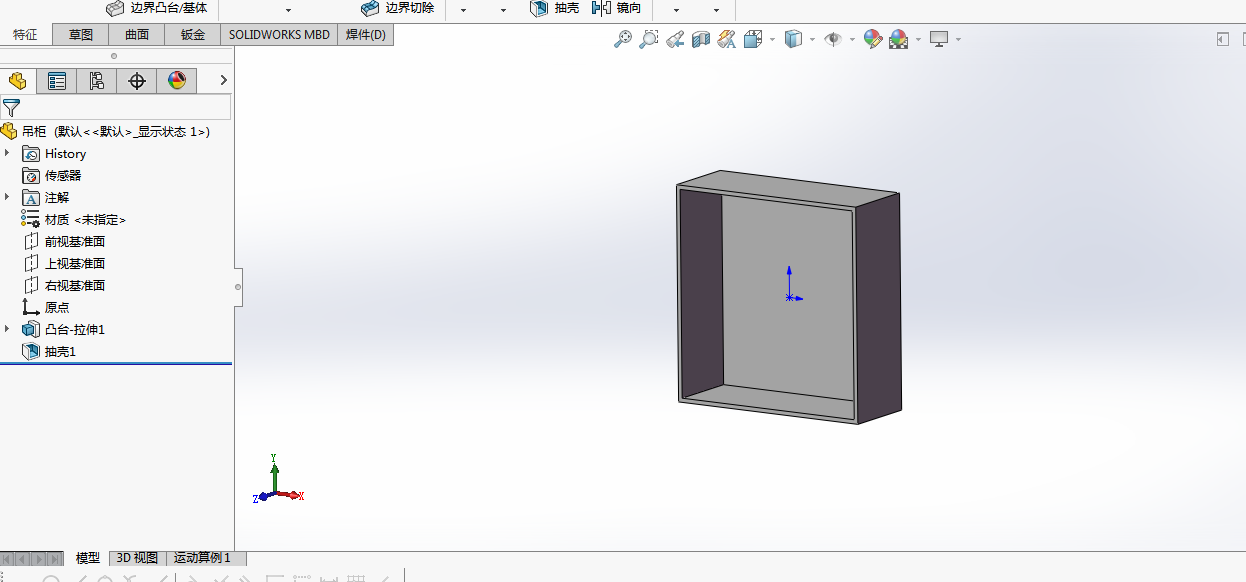Select the 凸台-拉伸1 extrude feature
Image resolution: width=1246 pixels, height=582 pixels.
point(64,330)
